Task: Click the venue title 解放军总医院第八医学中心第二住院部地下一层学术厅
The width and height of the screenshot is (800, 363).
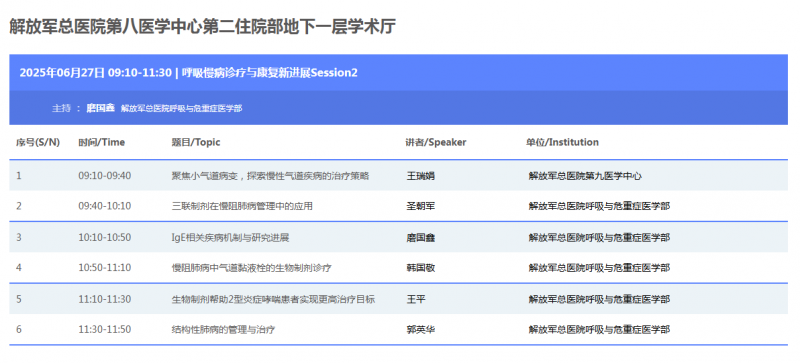Action: point(203,27)
